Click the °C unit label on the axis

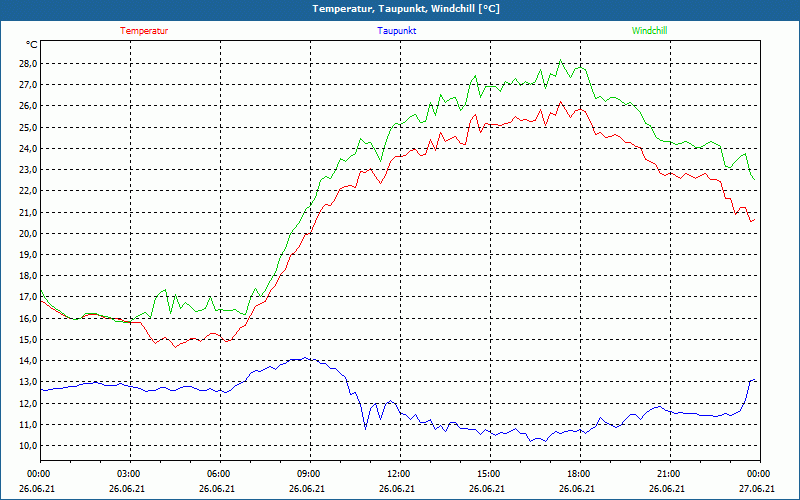pos(31,45)
